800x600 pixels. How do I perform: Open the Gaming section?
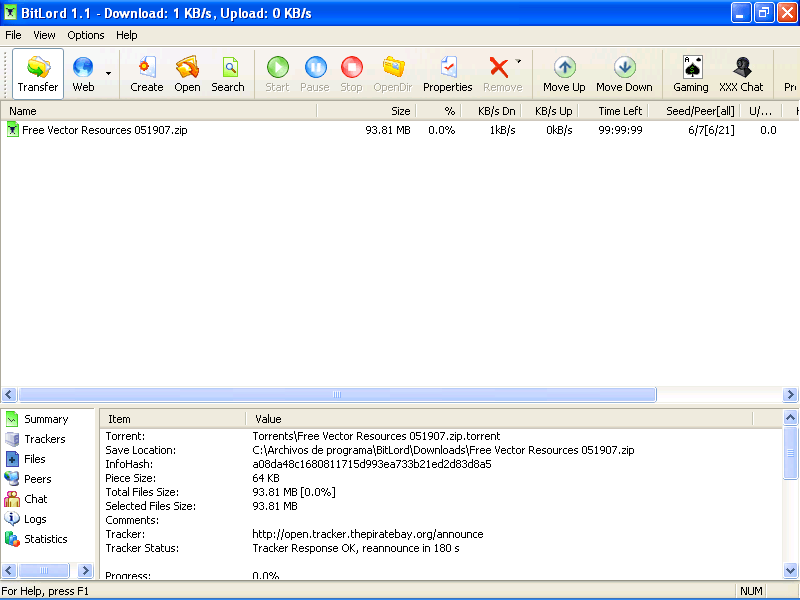pyautogui.click(x=691, y=74)
